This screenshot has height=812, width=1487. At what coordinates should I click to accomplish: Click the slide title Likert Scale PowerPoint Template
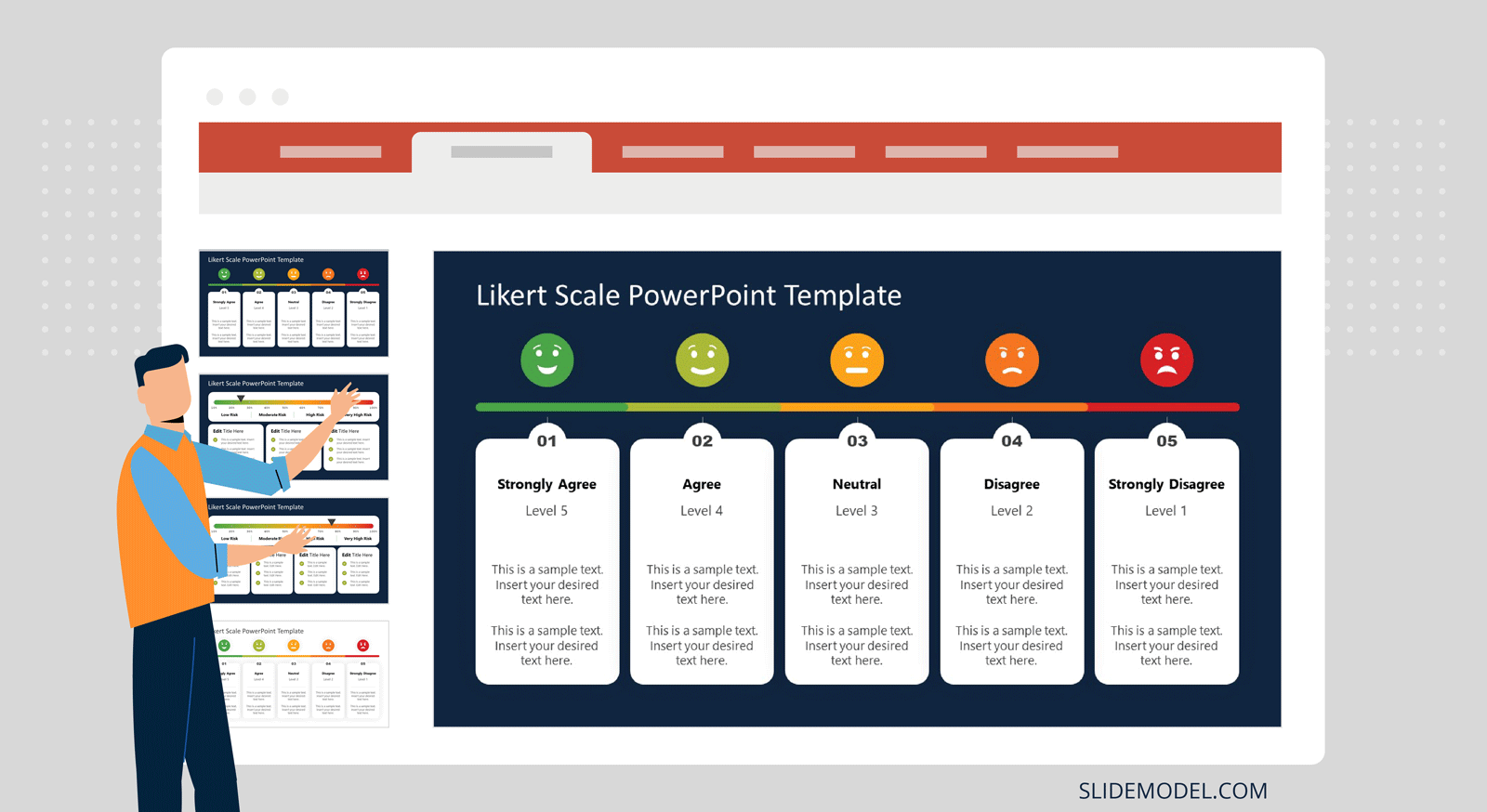pyautogui.click(x=689, y=295)
